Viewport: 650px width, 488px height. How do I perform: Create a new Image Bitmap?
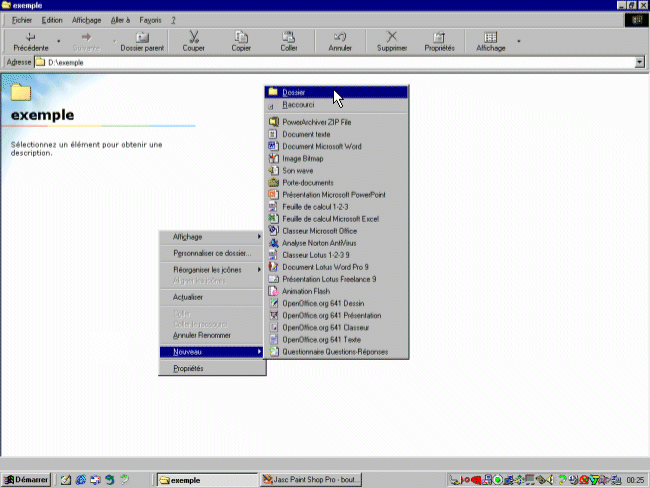[336, 158]
